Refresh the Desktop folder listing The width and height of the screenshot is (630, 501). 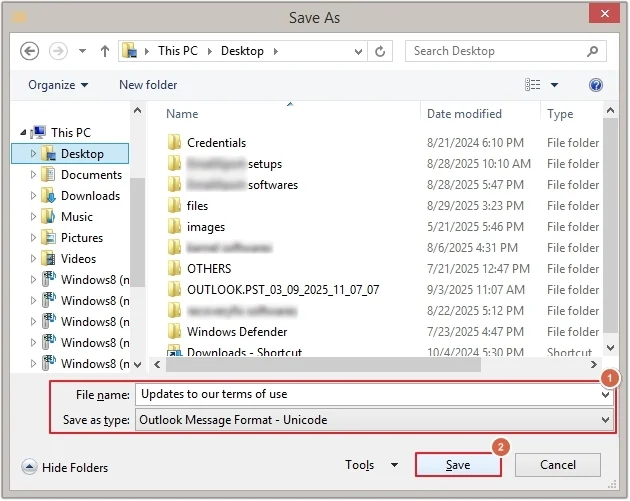point(380,51)
